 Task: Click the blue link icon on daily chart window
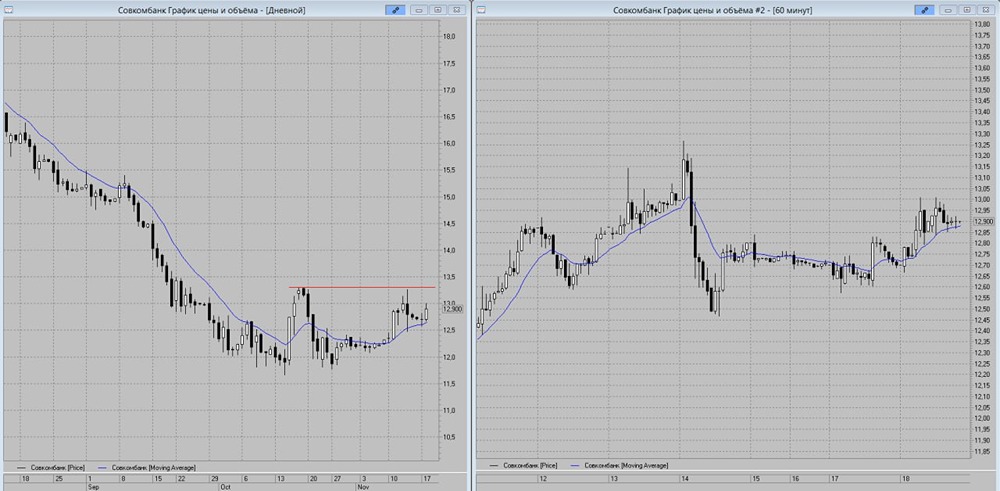coord(395,10)
